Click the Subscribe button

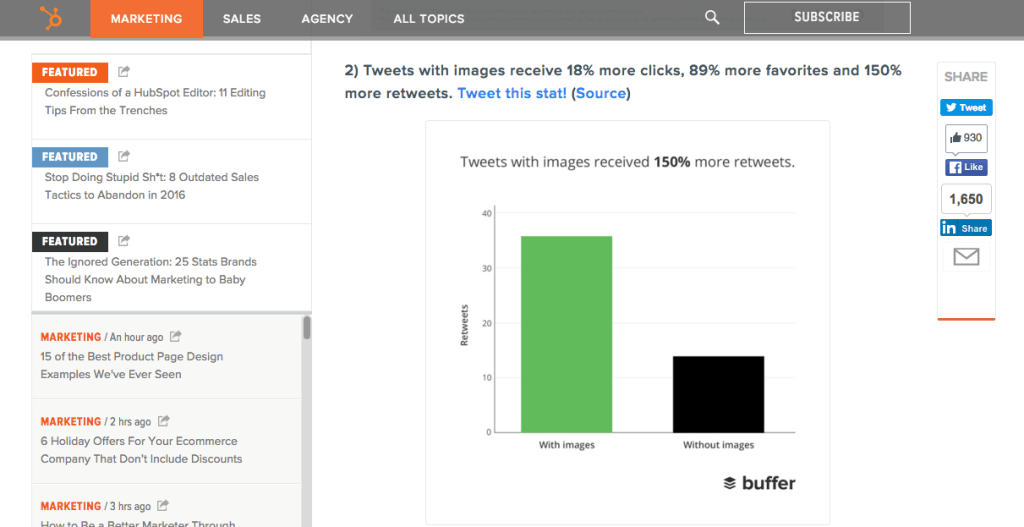pyautogui.click(x=827, y=18)
